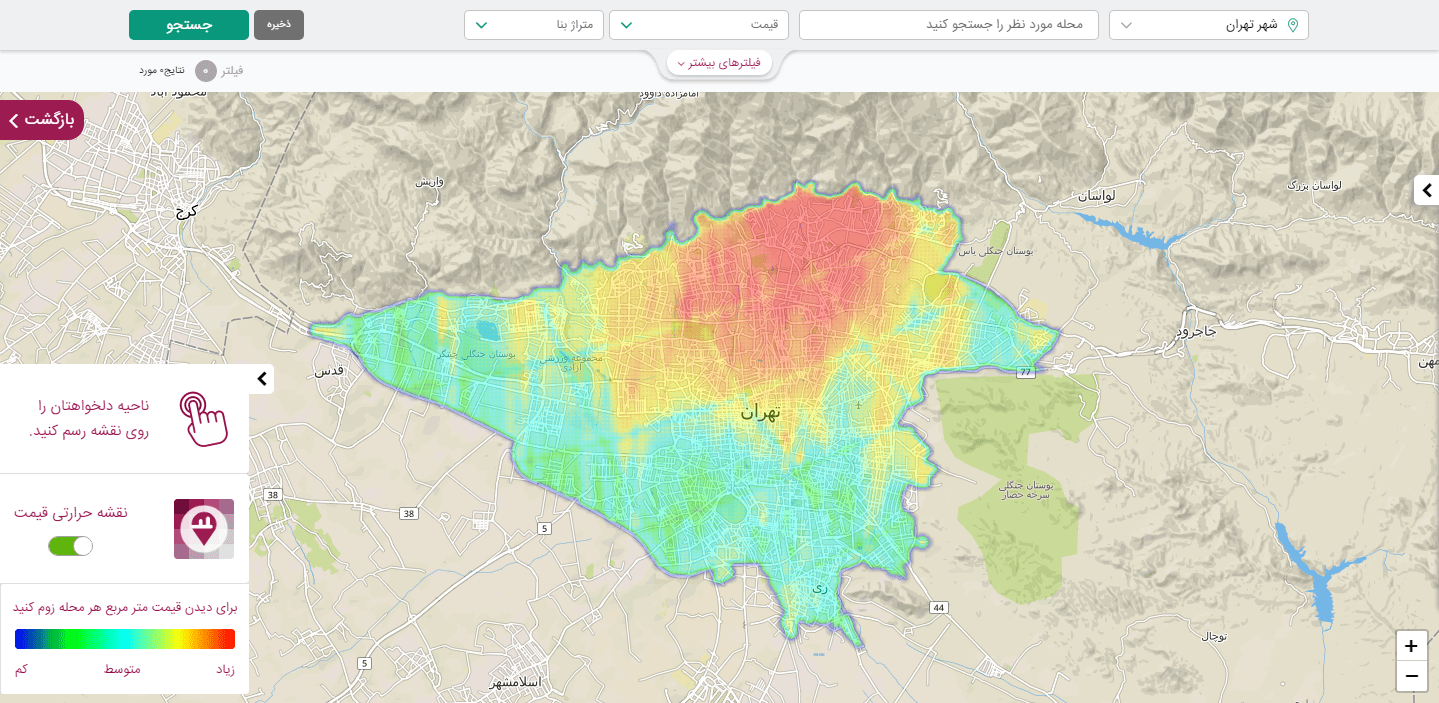Open the قیمت price dropdown
Image resolution: width=1439 pixels, height=703 pixels.
tap(698, 25)
